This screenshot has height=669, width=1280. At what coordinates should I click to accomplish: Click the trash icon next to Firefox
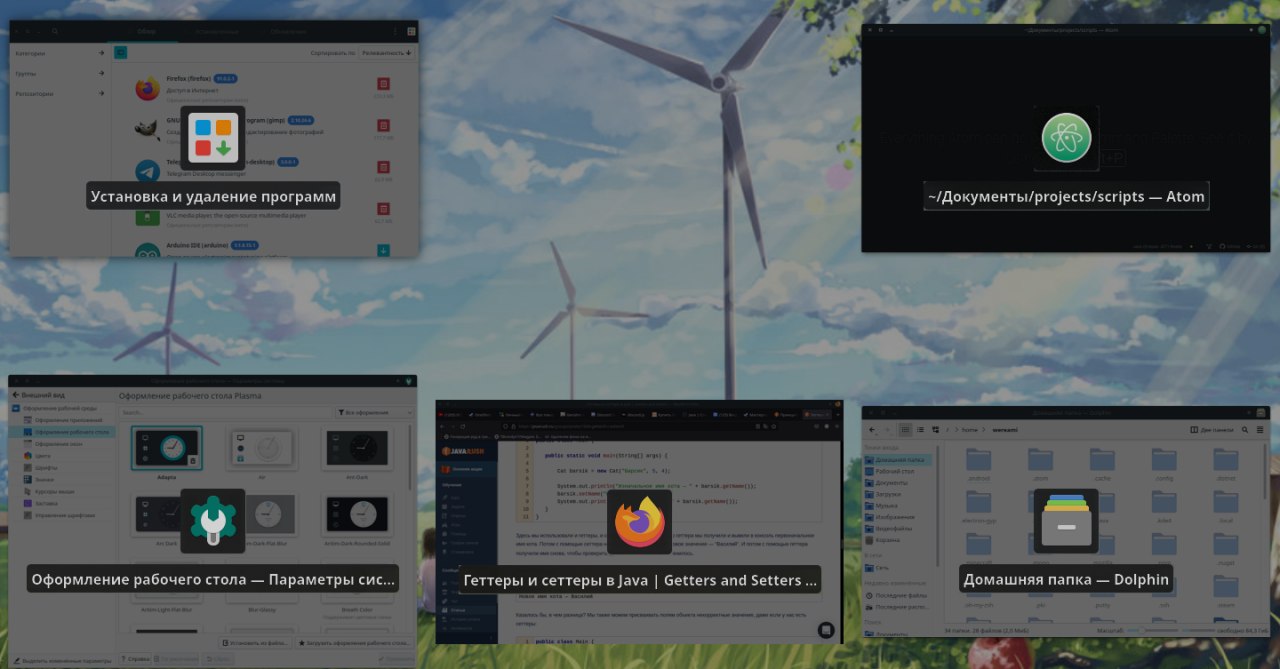pyautogui.click(x=383, y=85)
